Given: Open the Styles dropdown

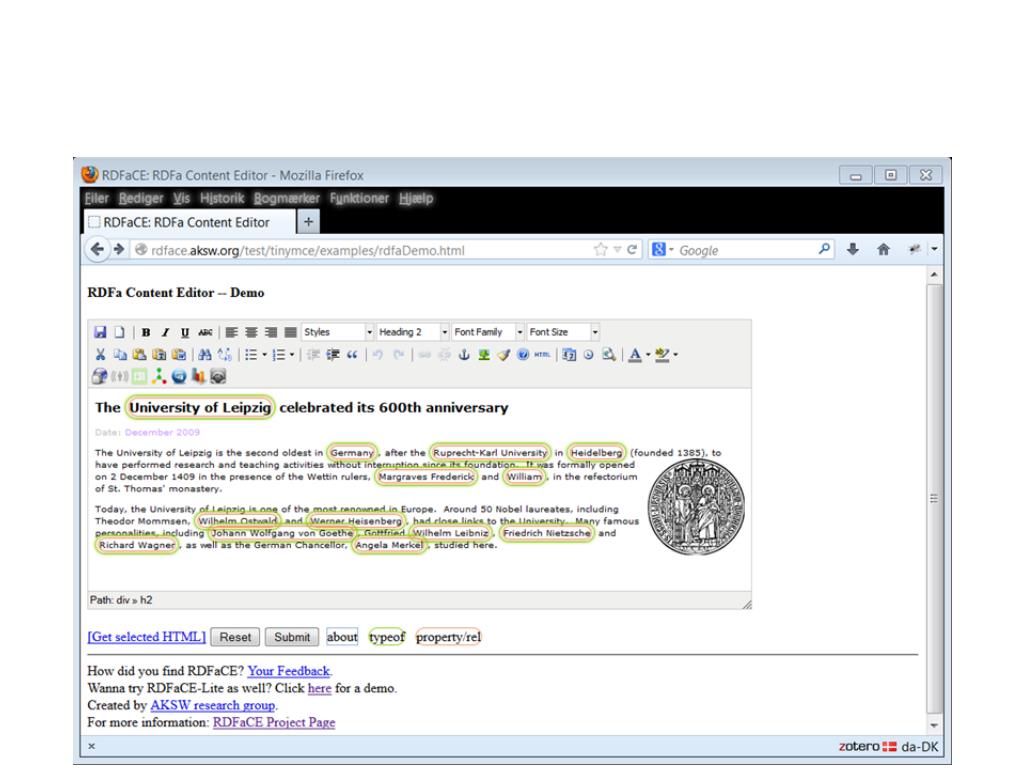Looking at the screenshot, I should (x=338, y=332).
